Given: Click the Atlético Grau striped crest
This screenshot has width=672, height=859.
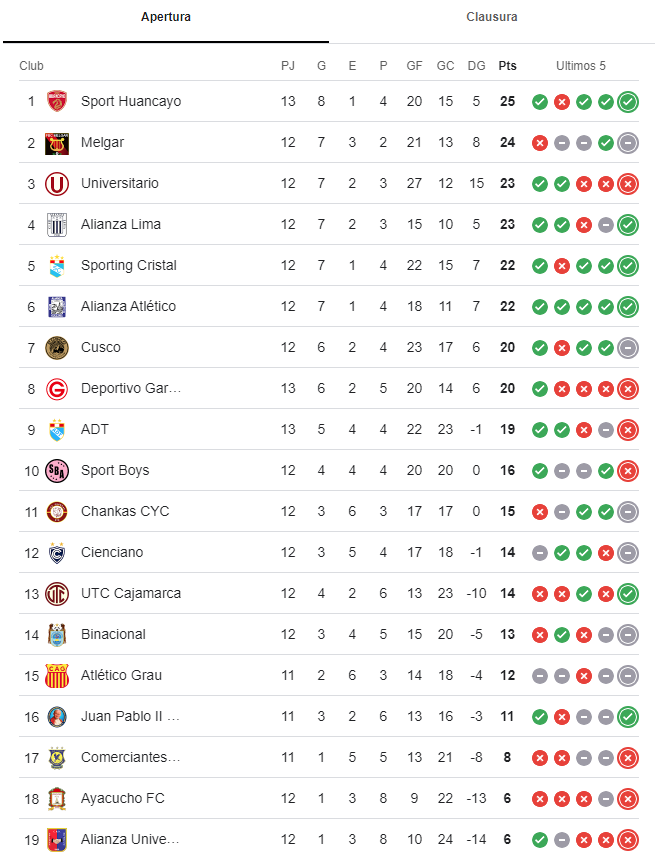Looking at the screenshot, I should tap(57, 675).
